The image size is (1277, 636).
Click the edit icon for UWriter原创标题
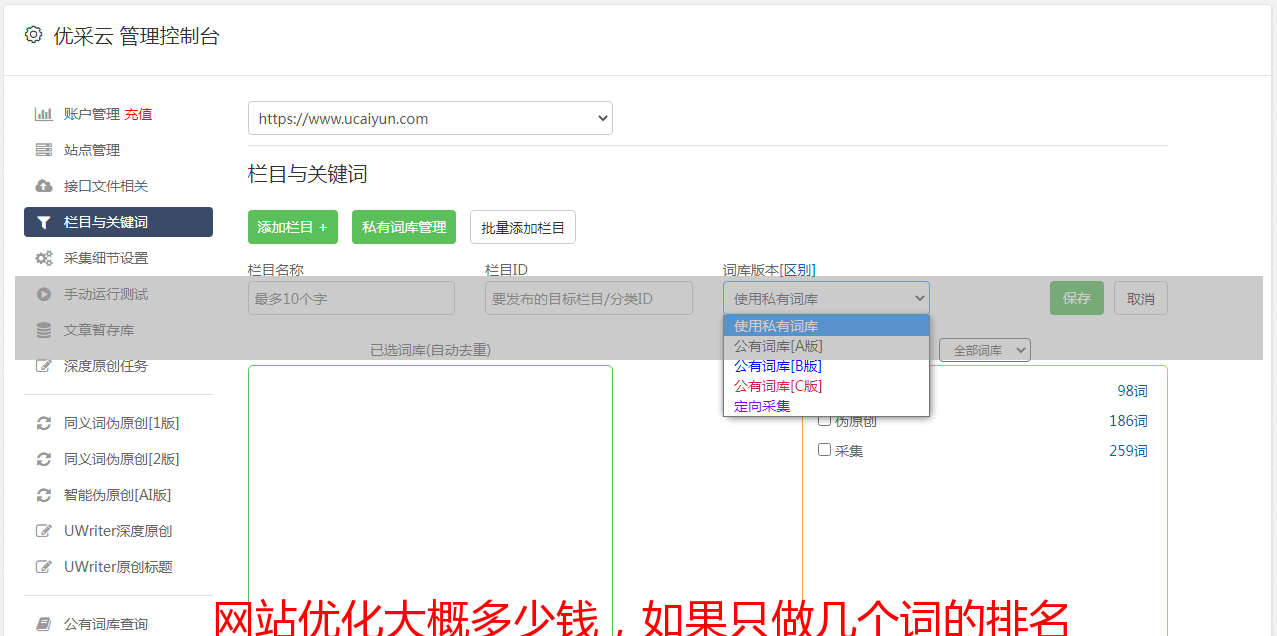click(x=44, y=567)
